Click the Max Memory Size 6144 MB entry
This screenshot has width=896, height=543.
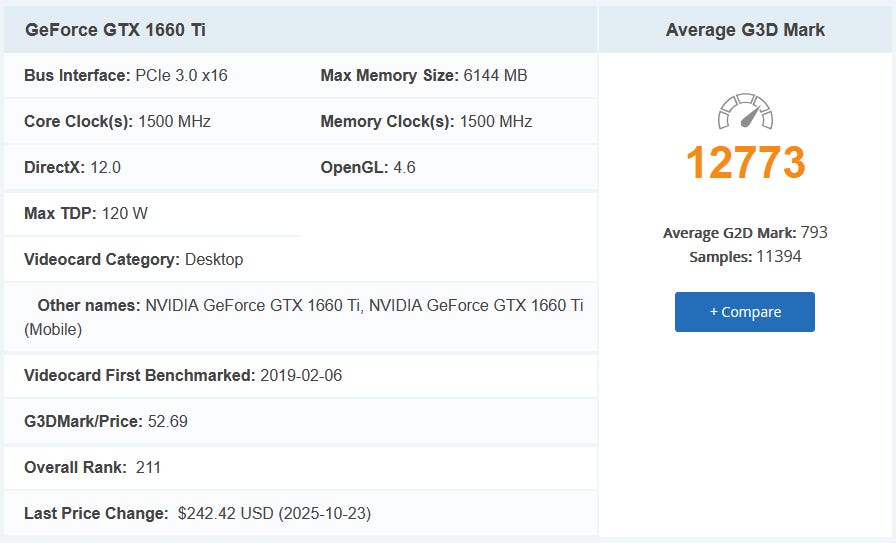(424, 75)
